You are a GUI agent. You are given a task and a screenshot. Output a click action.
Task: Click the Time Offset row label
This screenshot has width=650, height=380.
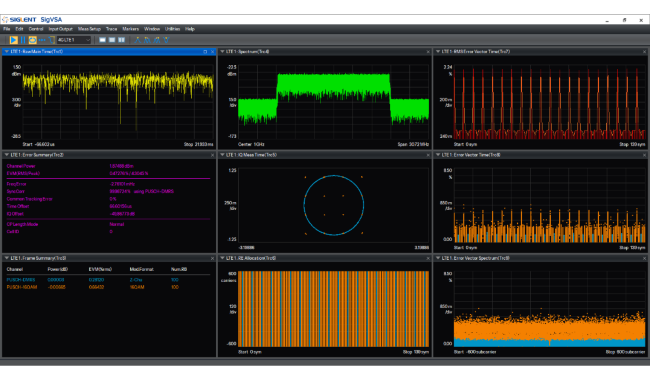coord(18,206)
